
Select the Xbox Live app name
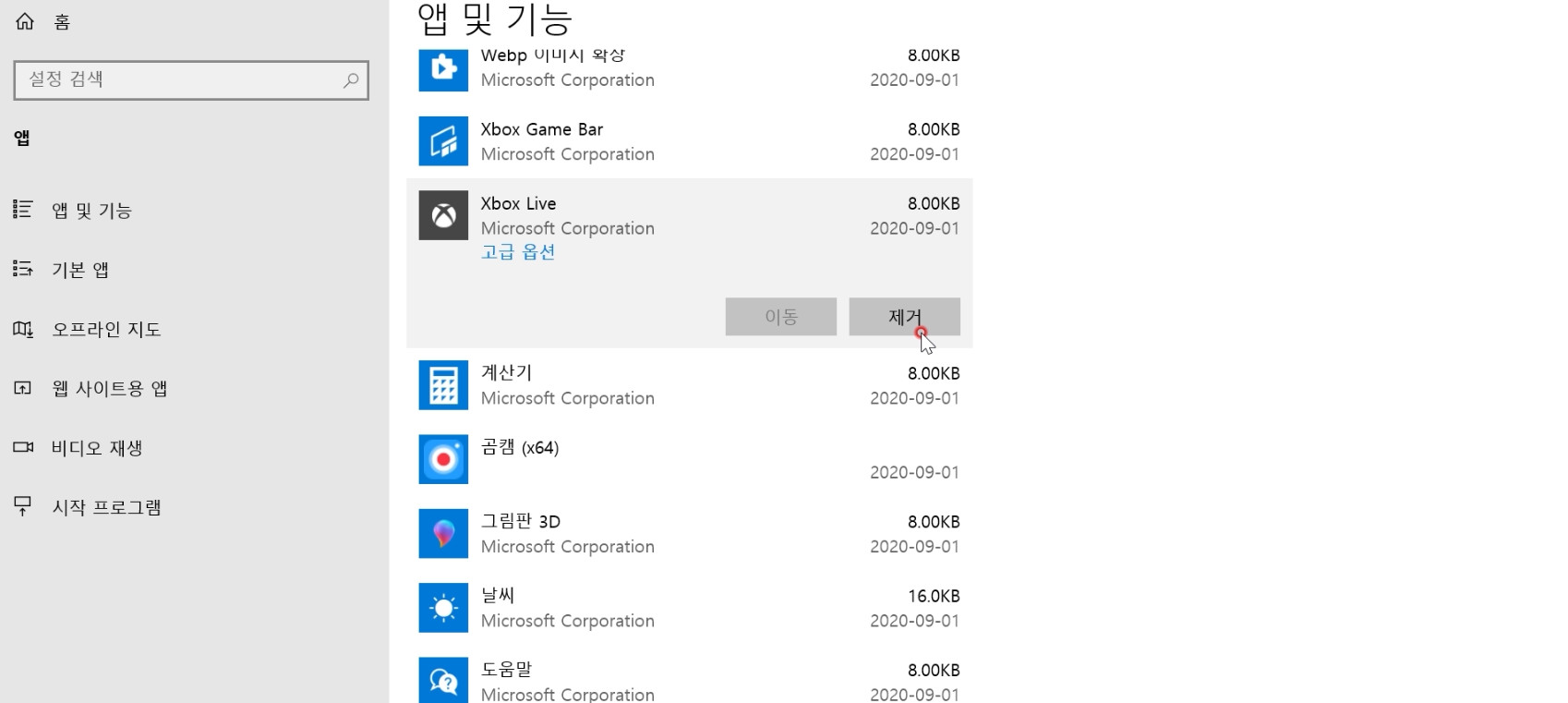[x=518, y=203]
